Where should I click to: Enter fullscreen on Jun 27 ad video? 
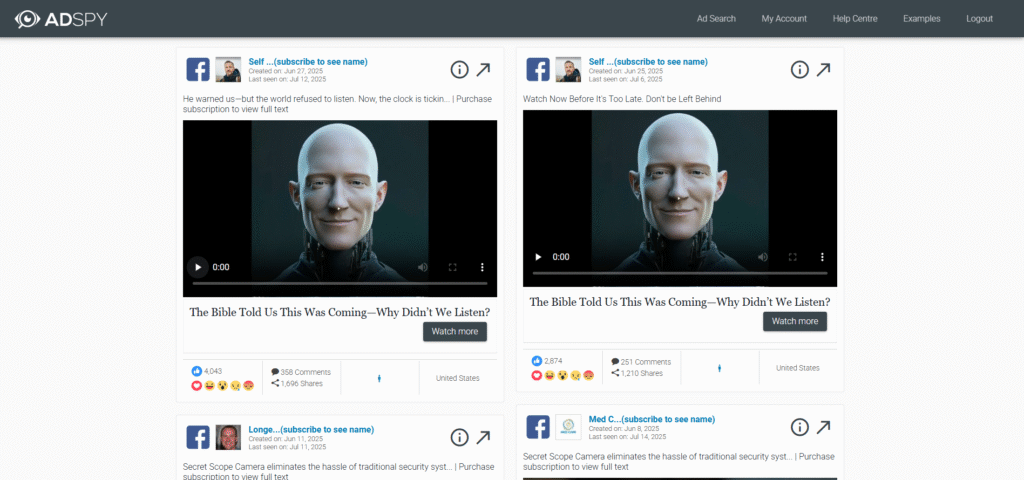pyautogui.click(x=452, y=267)
